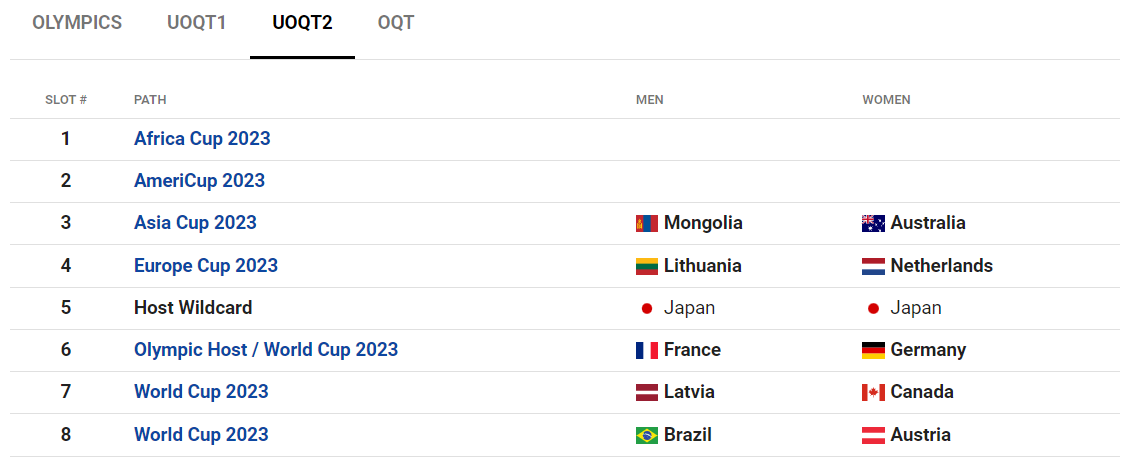Open slot 7 World Cup 2023 link
1121x457 pixels.
click(201, 392)
